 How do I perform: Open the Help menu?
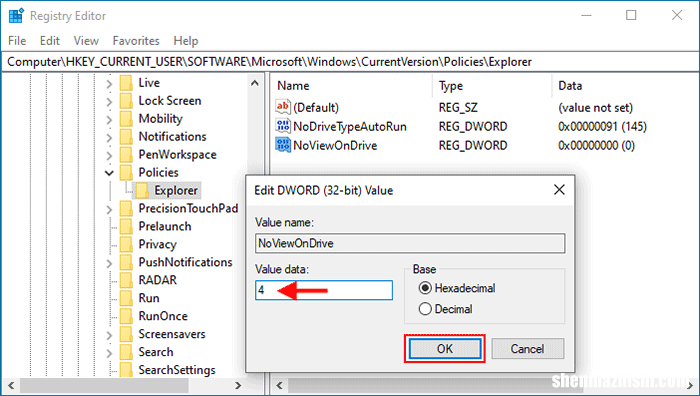click(186, 41)
